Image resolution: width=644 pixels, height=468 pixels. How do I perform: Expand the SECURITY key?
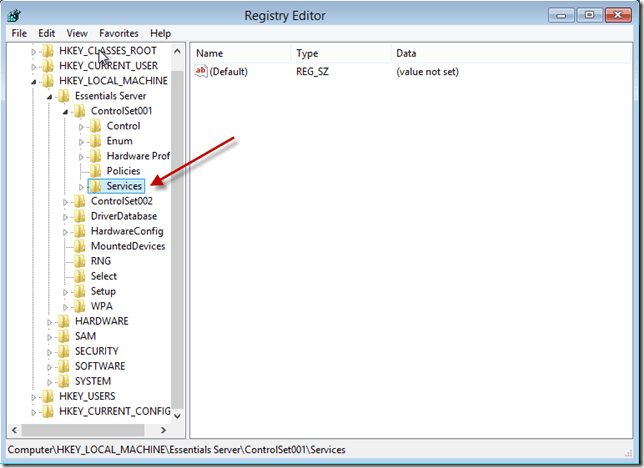point(49,352)
